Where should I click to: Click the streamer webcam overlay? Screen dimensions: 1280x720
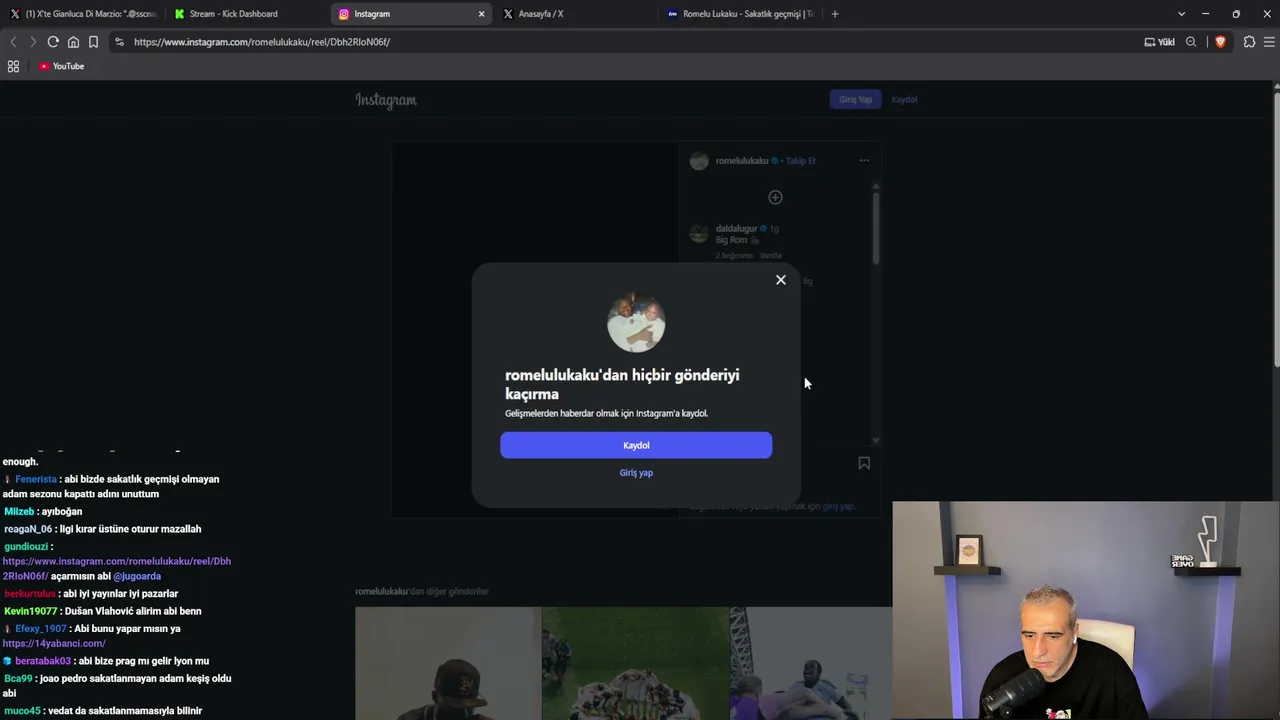pyautogui.click(x=1086, y=610)
